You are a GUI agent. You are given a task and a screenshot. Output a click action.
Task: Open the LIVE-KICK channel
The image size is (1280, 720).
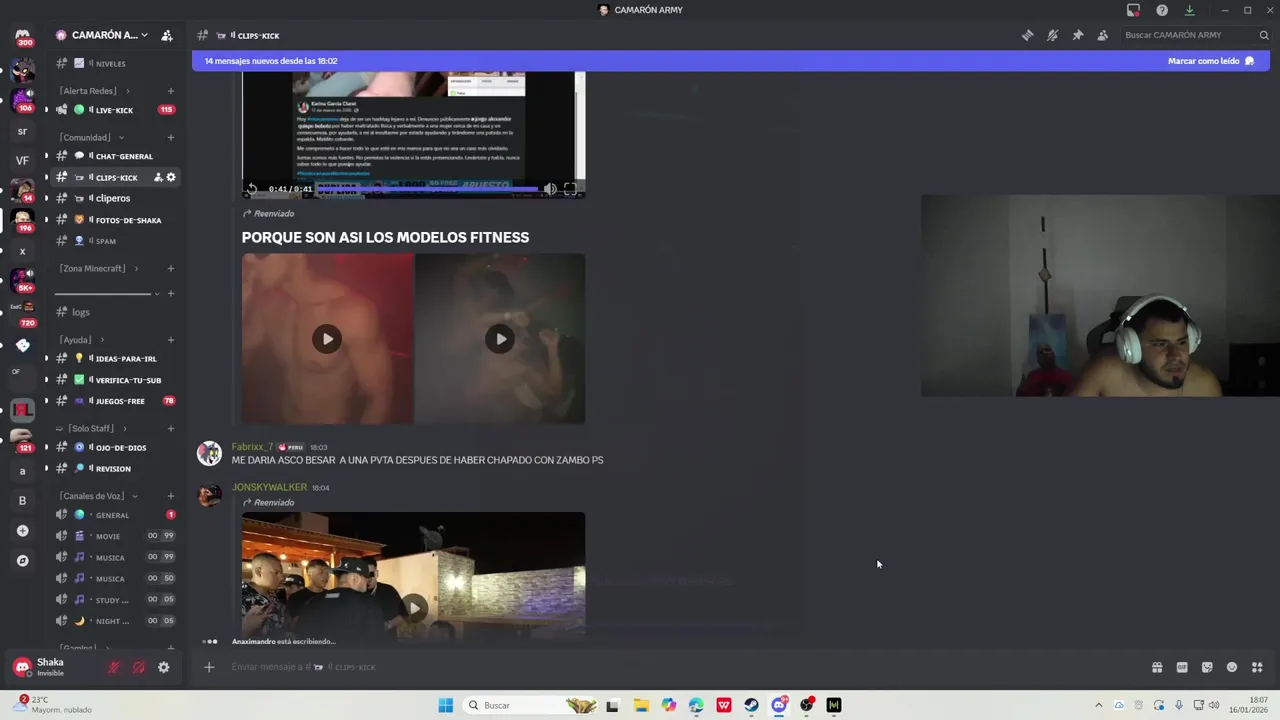click(113, 110)
